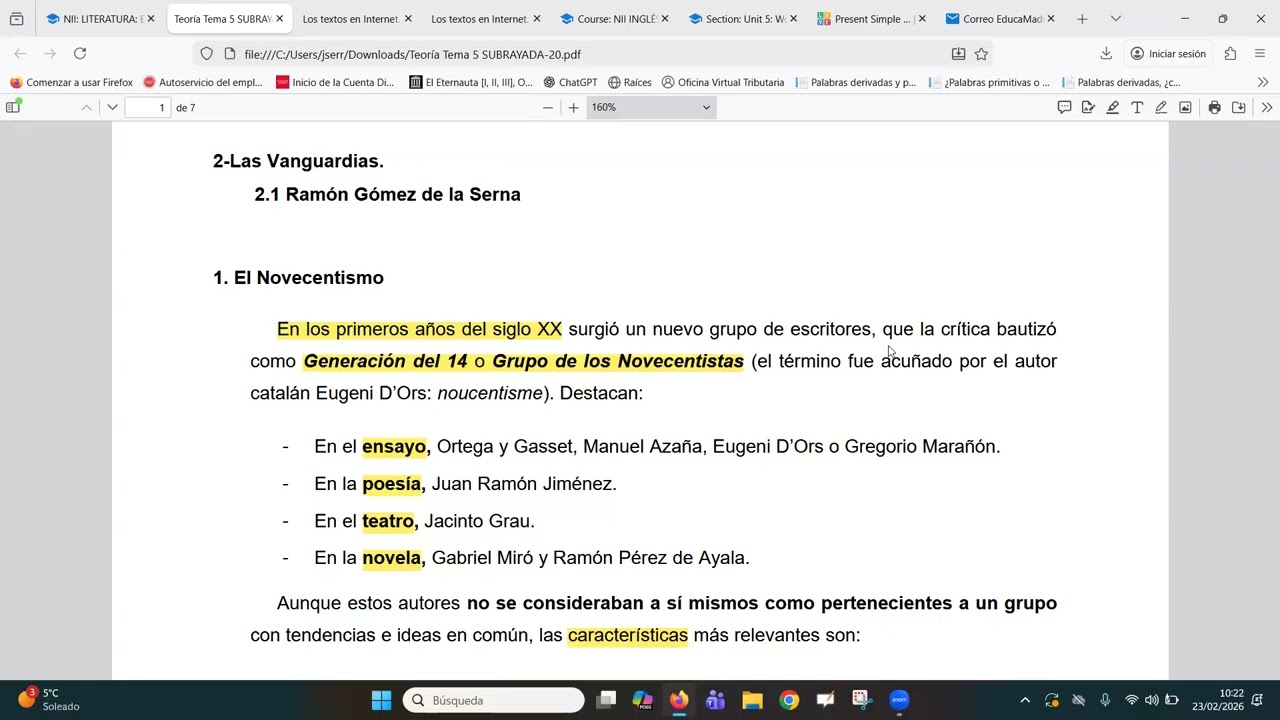Show more bookmarks overflow chevron
1280x720 pixels.
coord(1263,83)
